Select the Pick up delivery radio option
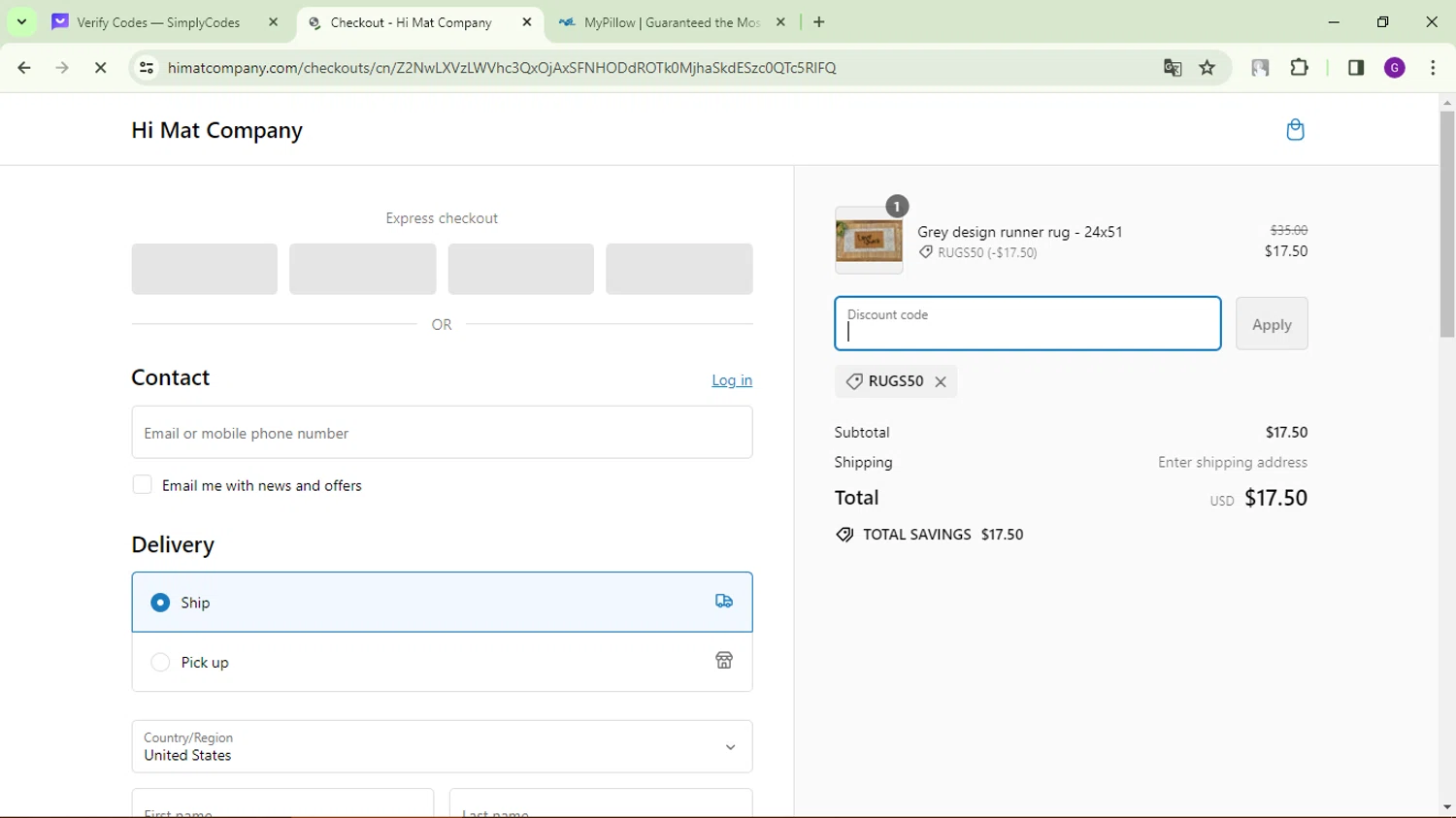Viewport: 1456px width, 818px height. pyautogui.click(x=160, y=663)
